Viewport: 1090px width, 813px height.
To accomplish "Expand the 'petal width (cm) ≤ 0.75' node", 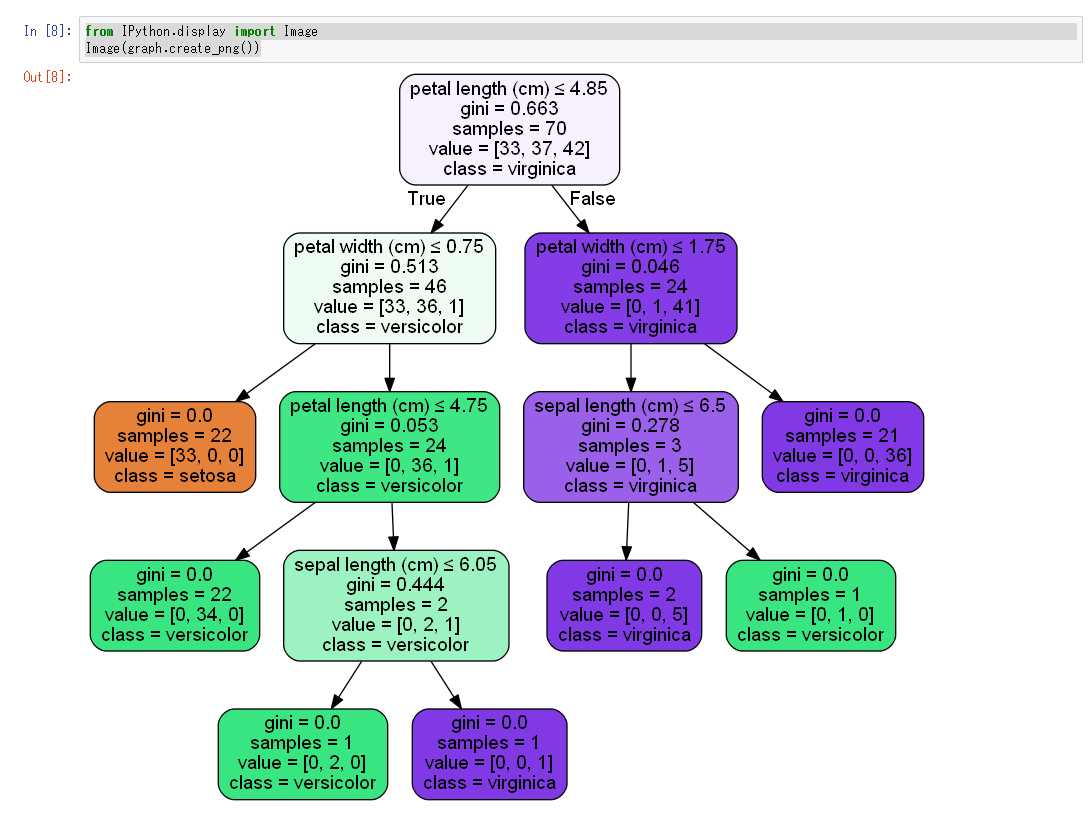I will [x=389, y=287].
